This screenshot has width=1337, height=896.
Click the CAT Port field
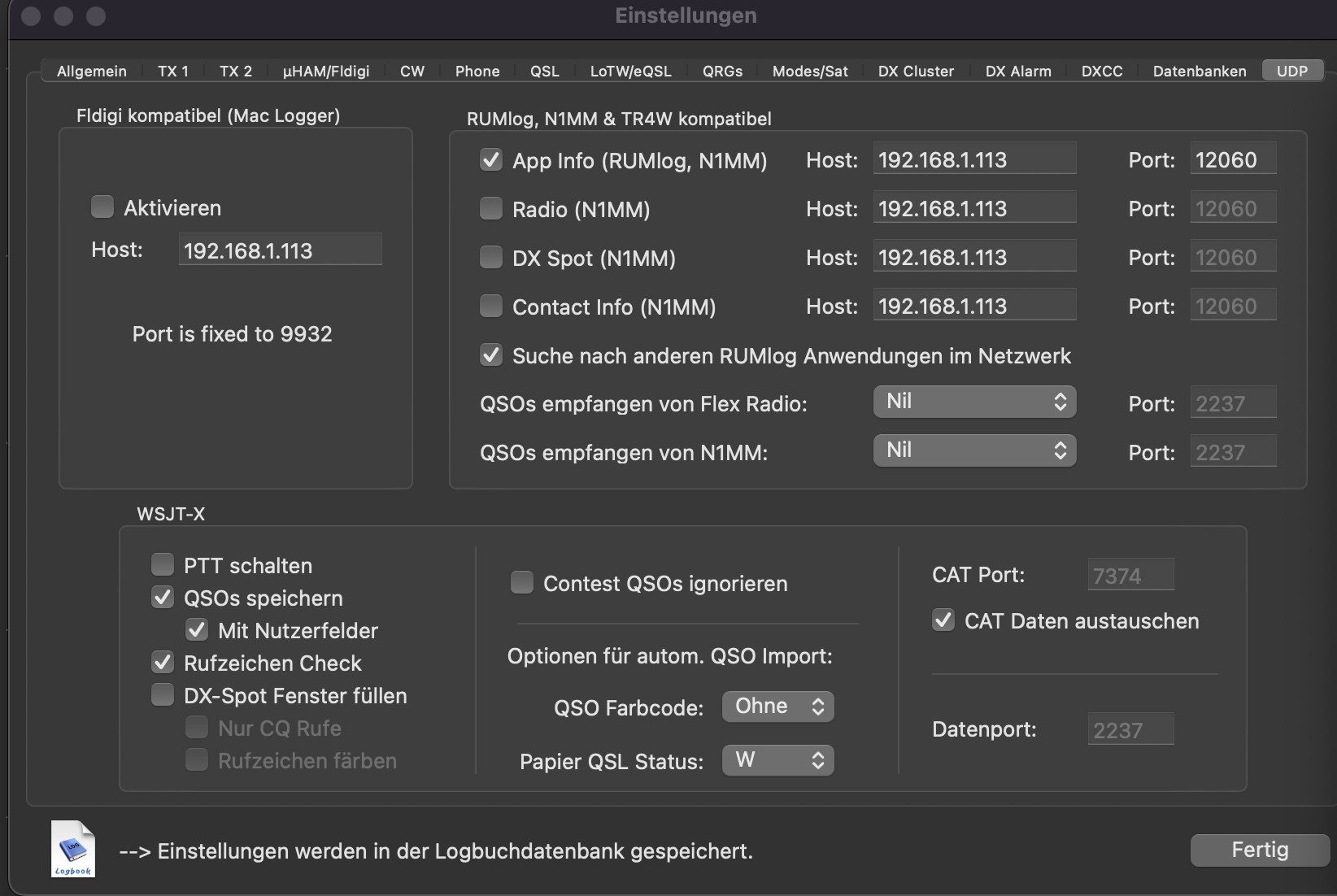coord(1130,575)
